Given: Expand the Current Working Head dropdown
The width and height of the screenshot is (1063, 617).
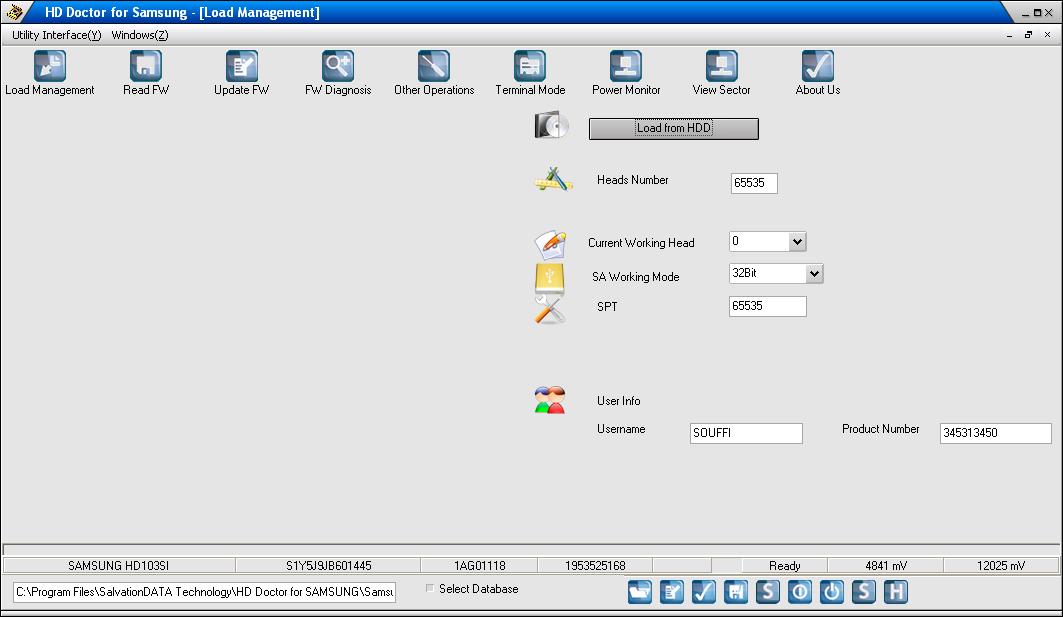Looking at the screenshot, I should [x=797, y=241].
